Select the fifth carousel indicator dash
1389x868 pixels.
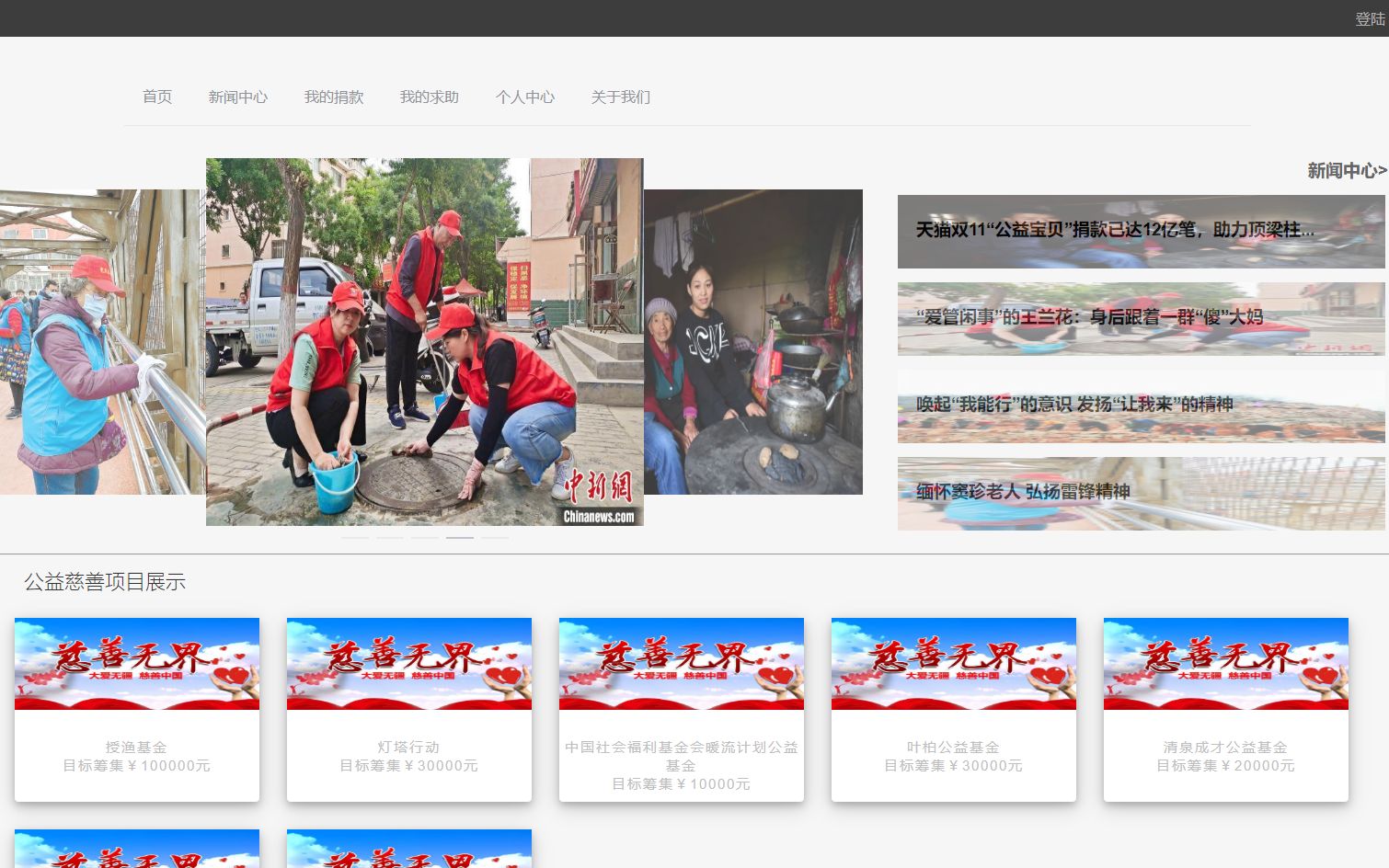pos(495,537)
